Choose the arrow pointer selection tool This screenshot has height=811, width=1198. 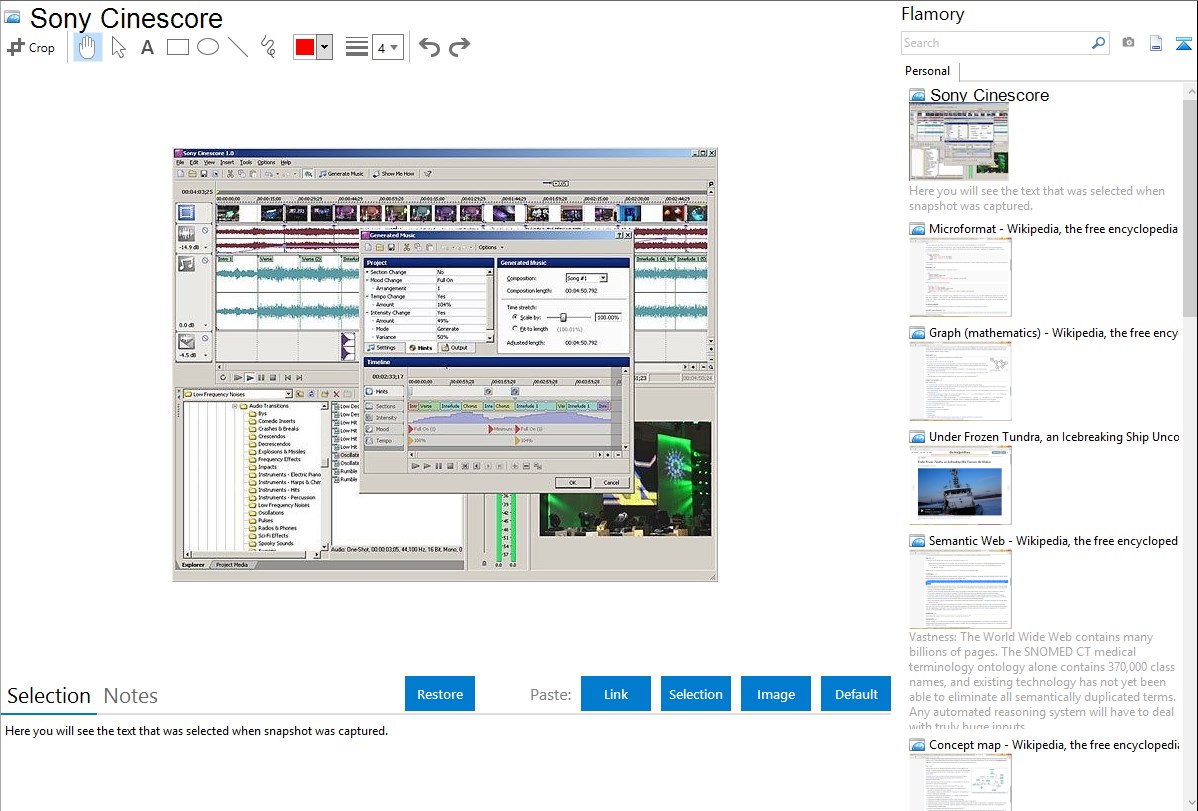point(118,47)
